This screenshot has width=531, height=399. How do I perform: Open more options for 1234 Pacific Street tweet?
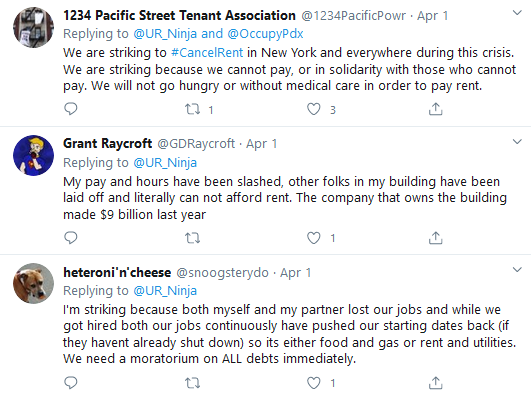[517, 13]
